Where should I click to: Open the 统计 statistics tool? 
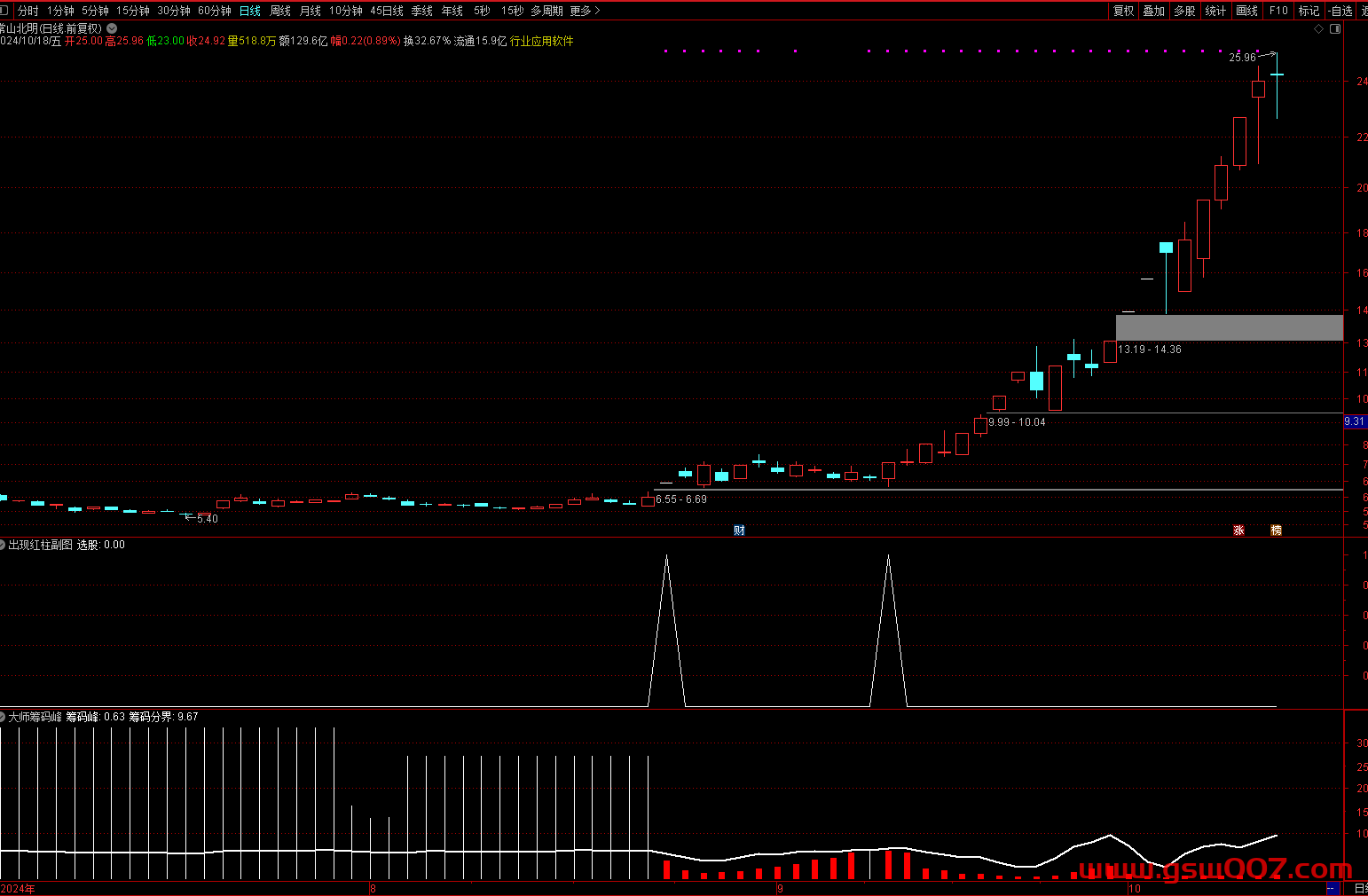1215,11
